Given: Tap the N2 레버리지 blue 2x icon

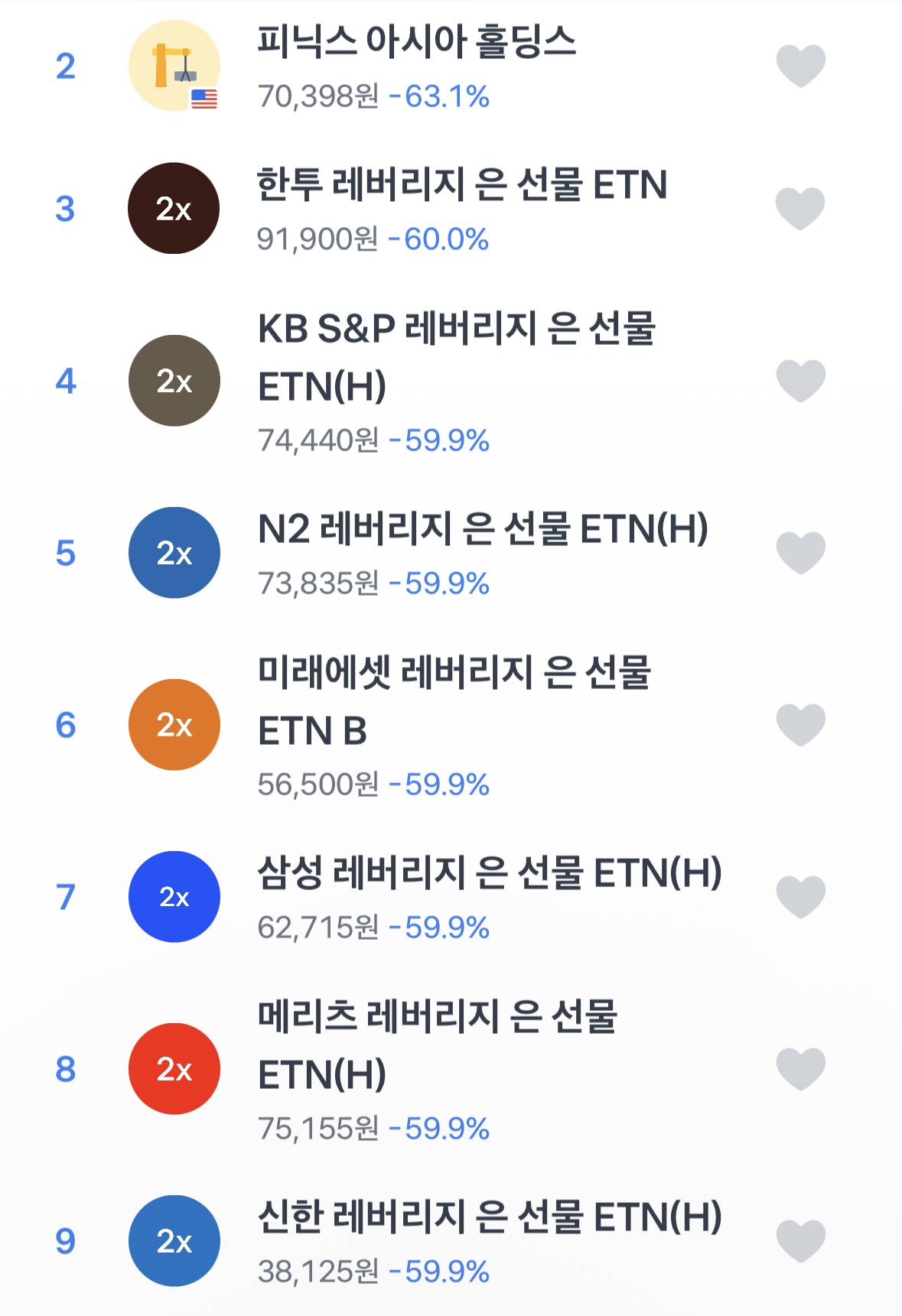Looking at the screenshot, I should [x=174, y=553].
